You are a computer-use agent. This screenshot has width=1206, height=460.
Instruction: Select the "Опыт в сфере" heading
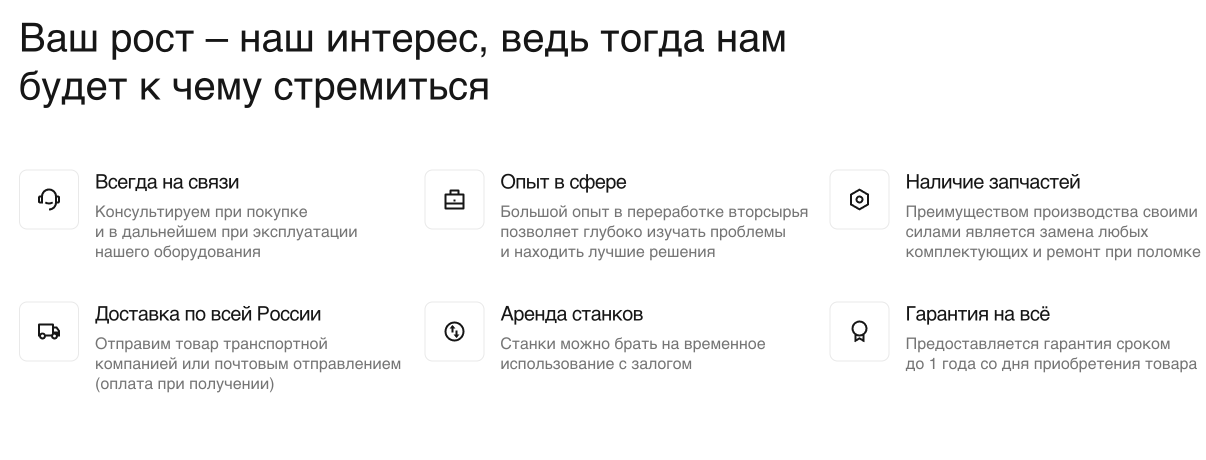[563, 183]
